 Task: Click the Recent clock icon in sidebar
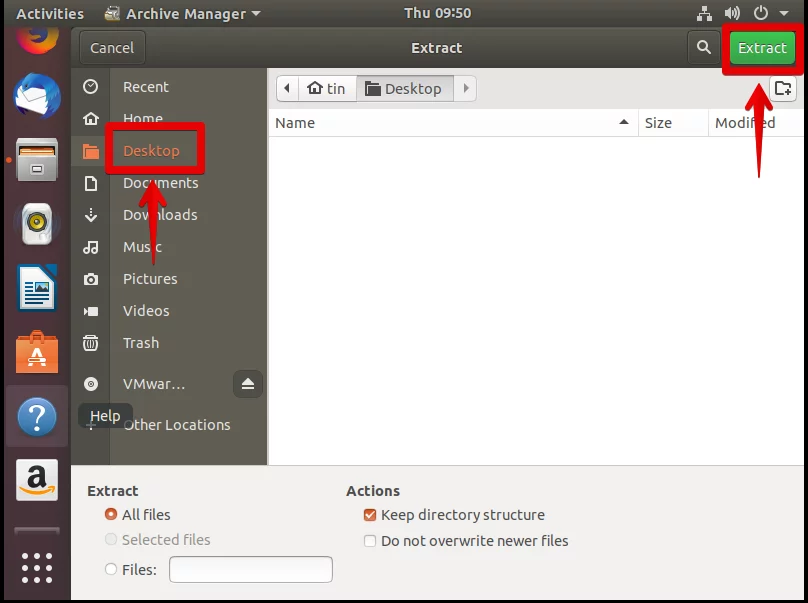[91, 87]
